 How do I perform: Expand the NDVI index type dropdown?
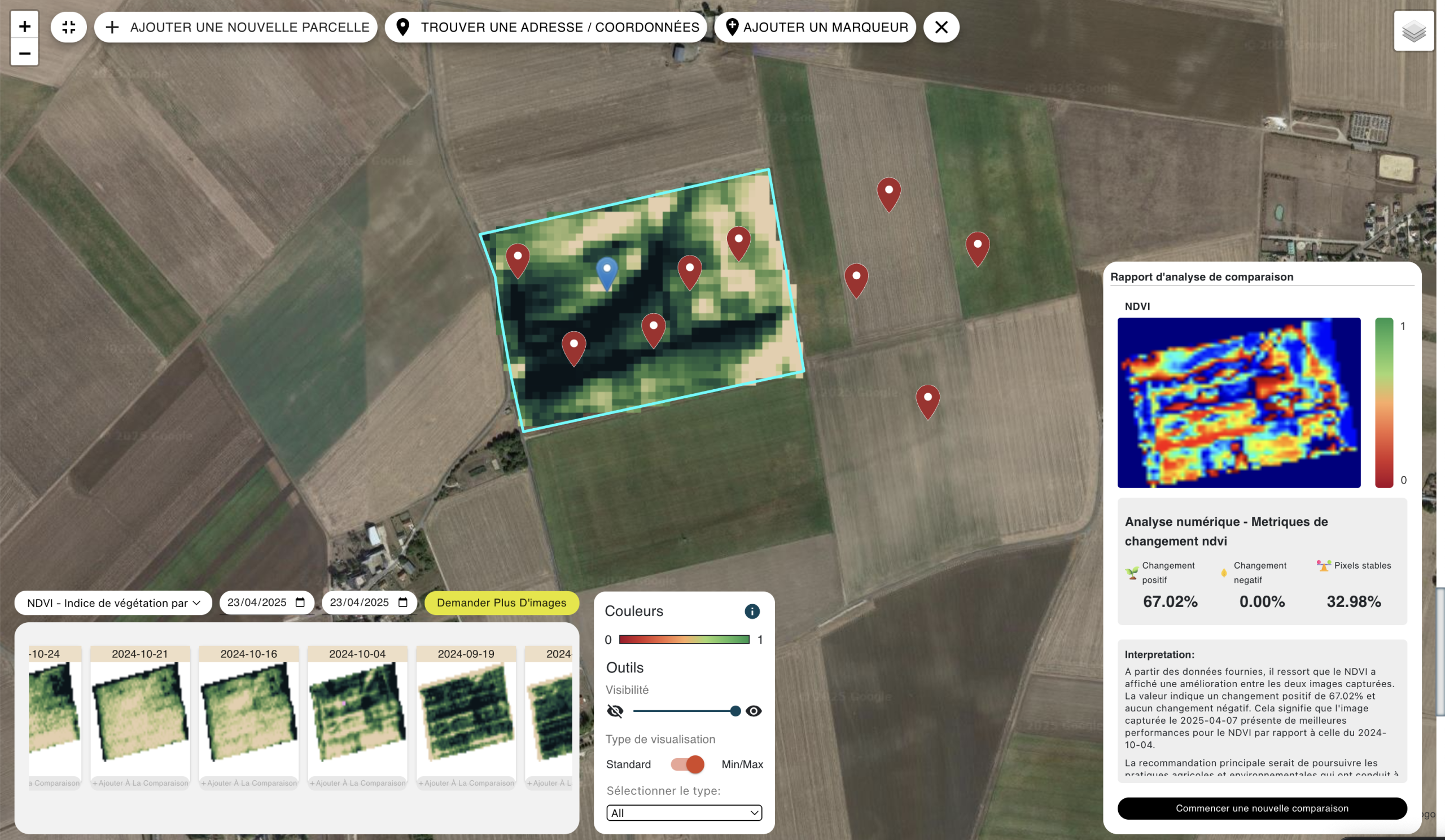point(113,603)
